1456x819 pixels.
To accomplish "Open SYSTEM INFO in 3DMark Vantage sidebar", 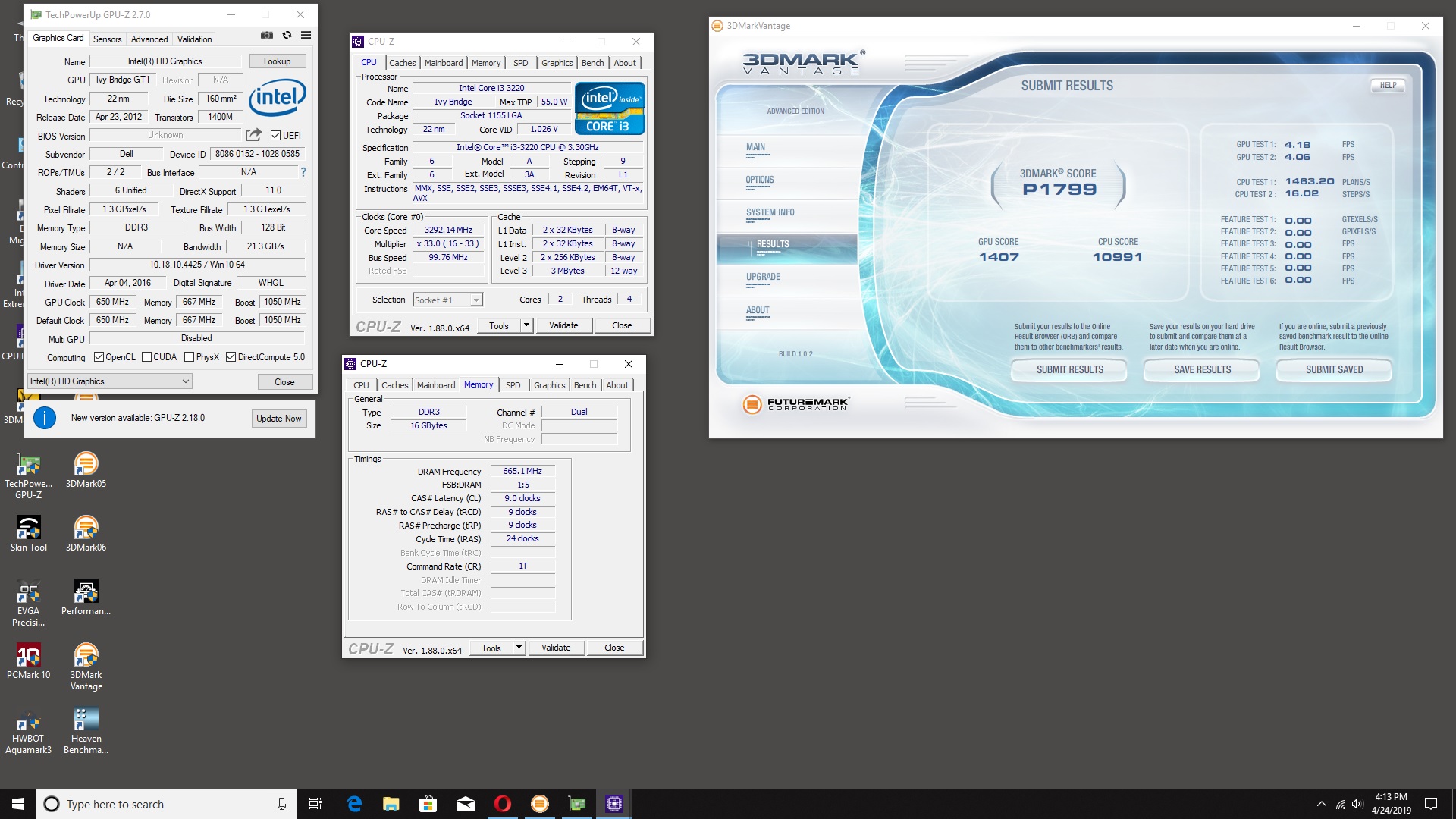I will point(770,213).
